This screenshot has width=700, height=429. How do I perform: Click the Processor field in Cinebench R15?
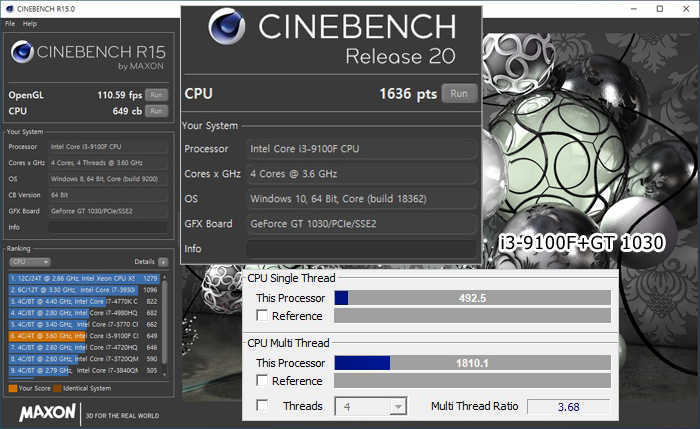(x=108, y=146)
